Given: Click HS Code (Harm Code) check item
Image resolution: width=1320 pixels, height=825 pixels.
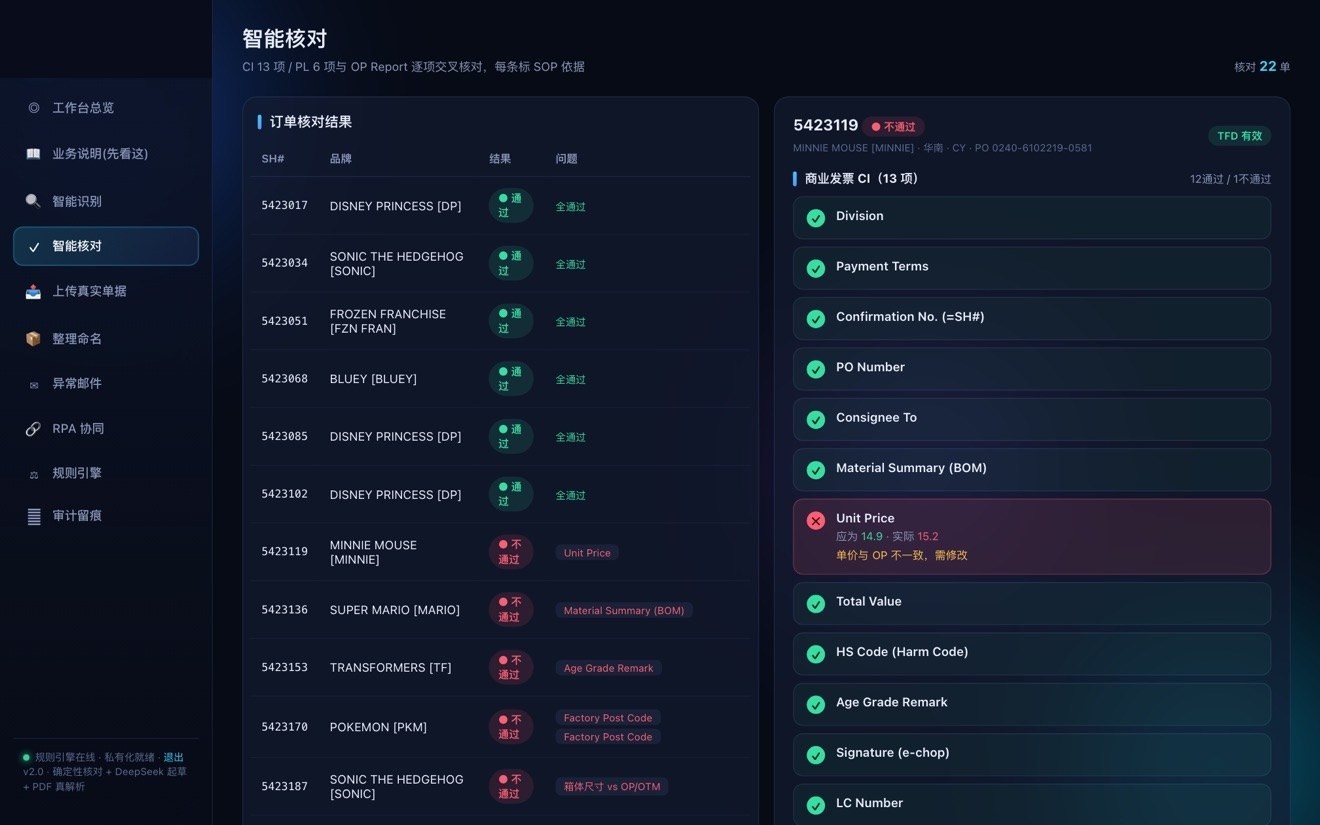Looking at the screenshot, I should (x=1032, y=653).
